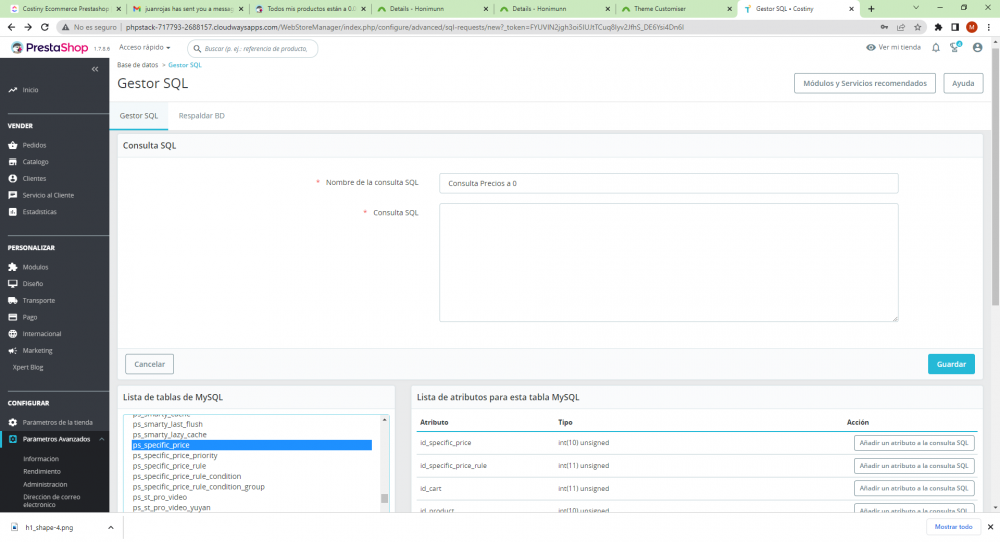Open Administración submenu item
The height and width of the screenshot is (542, 1000).
click(x=45, y=485)
